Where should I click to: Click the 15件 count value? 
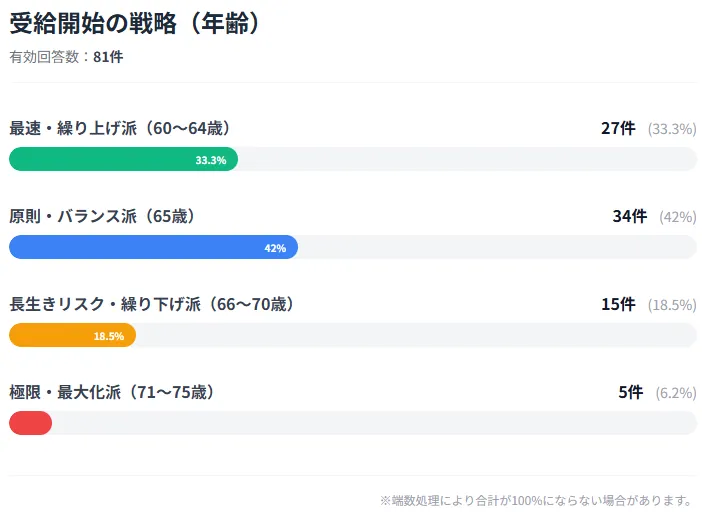click(618, 305)
